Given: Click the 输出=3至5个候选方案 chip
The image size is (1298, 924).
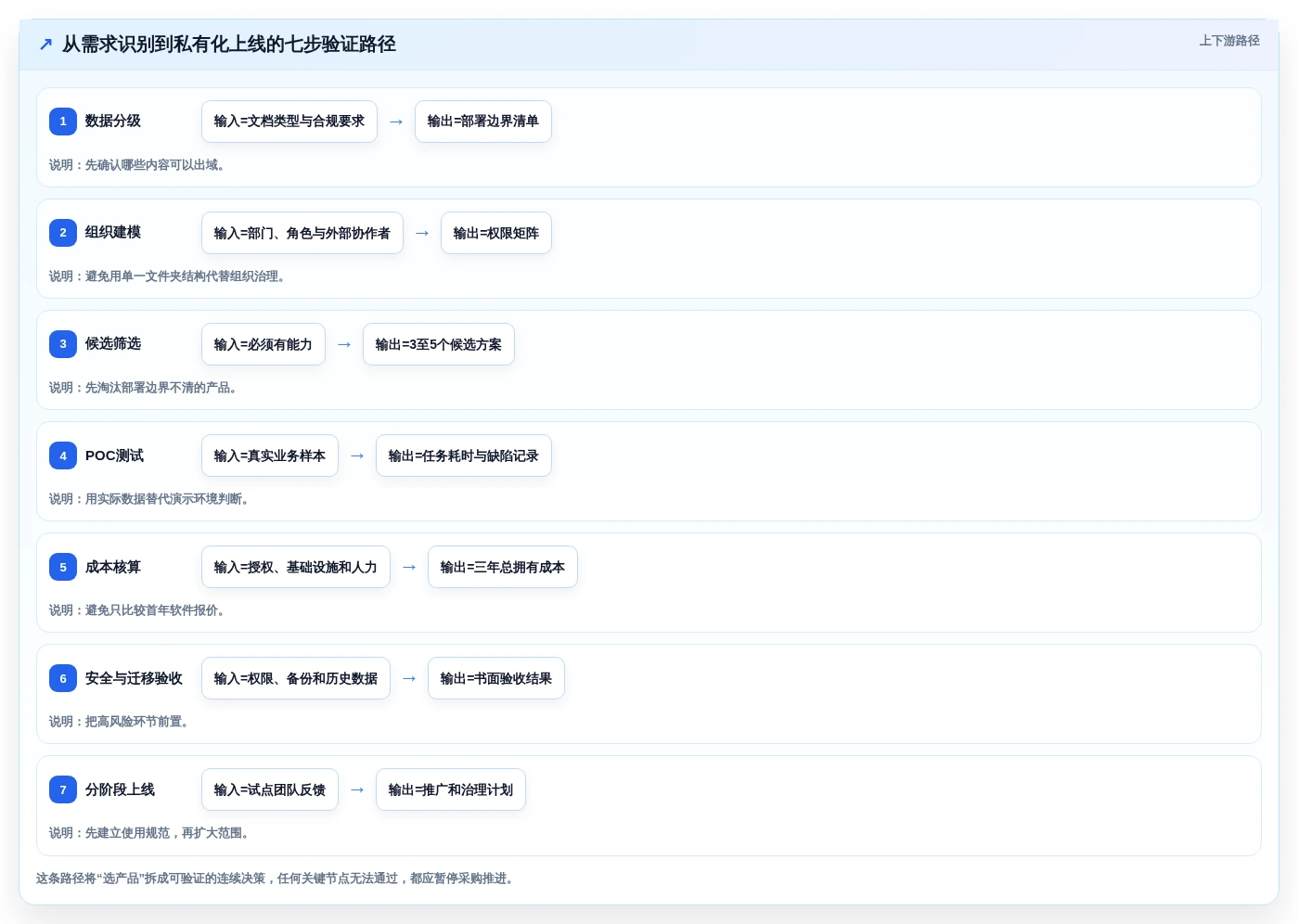Looking at the screenshot, I should click(439, 344).
